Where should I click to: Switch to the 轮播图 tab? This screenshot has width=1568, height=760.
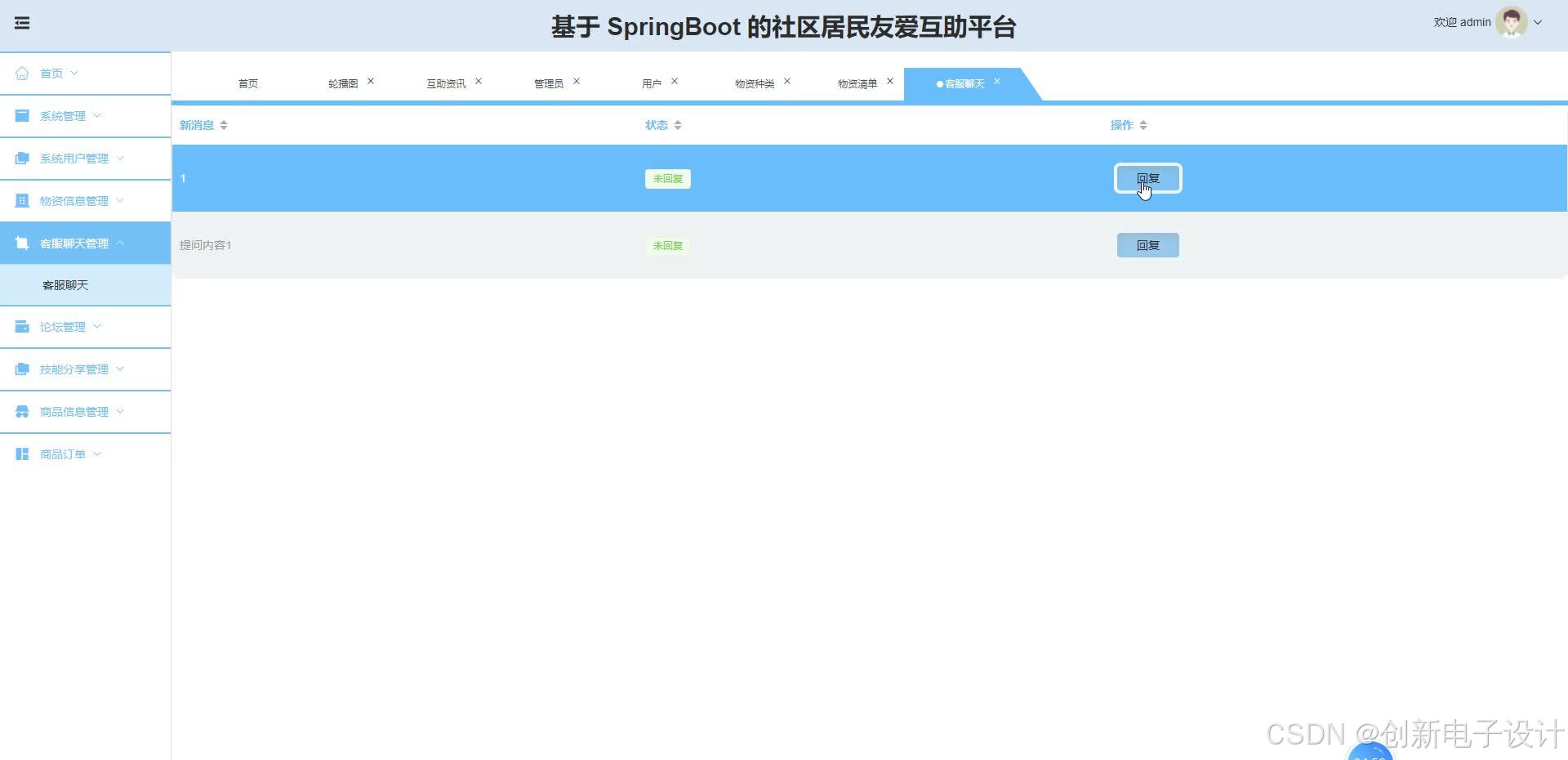(x=343, y=83)
